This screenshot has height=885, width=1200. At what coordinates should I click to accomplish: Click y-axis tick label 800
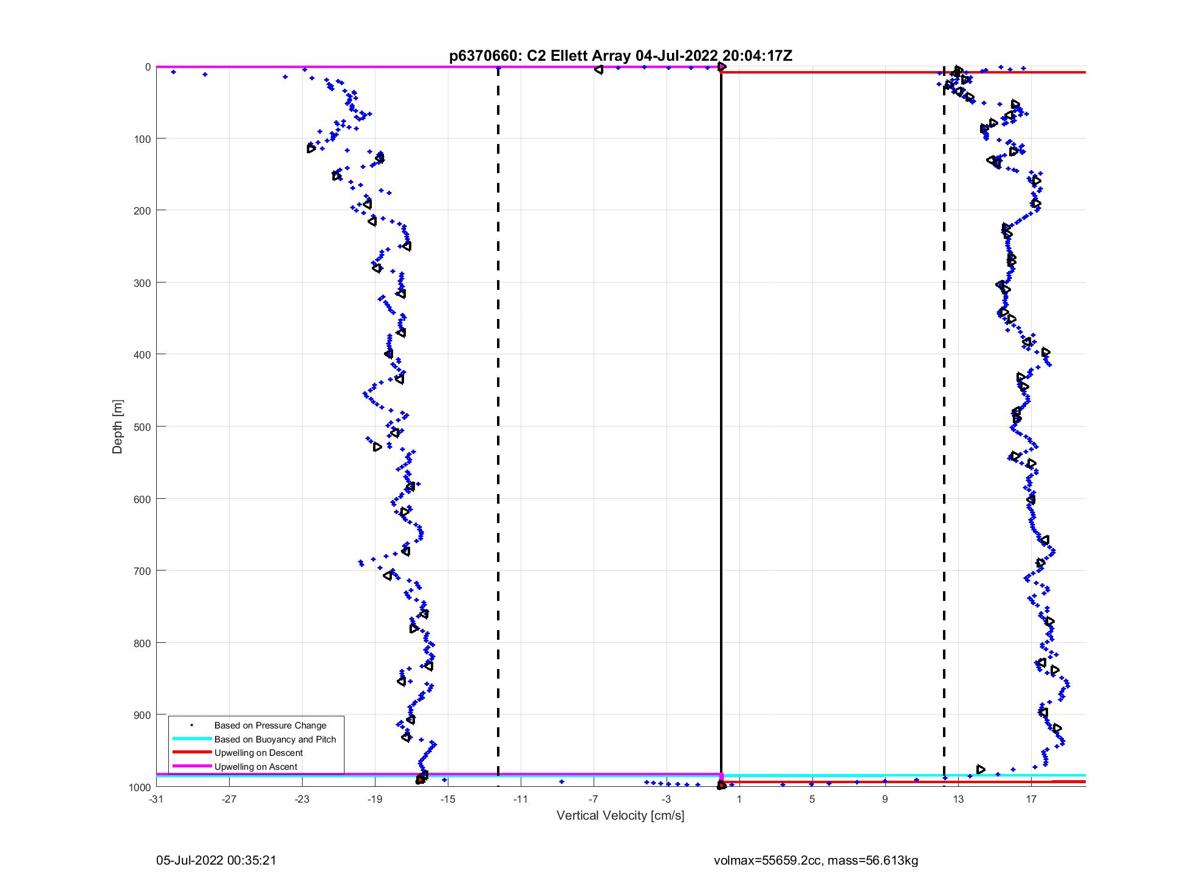click(x=141, y=642)
